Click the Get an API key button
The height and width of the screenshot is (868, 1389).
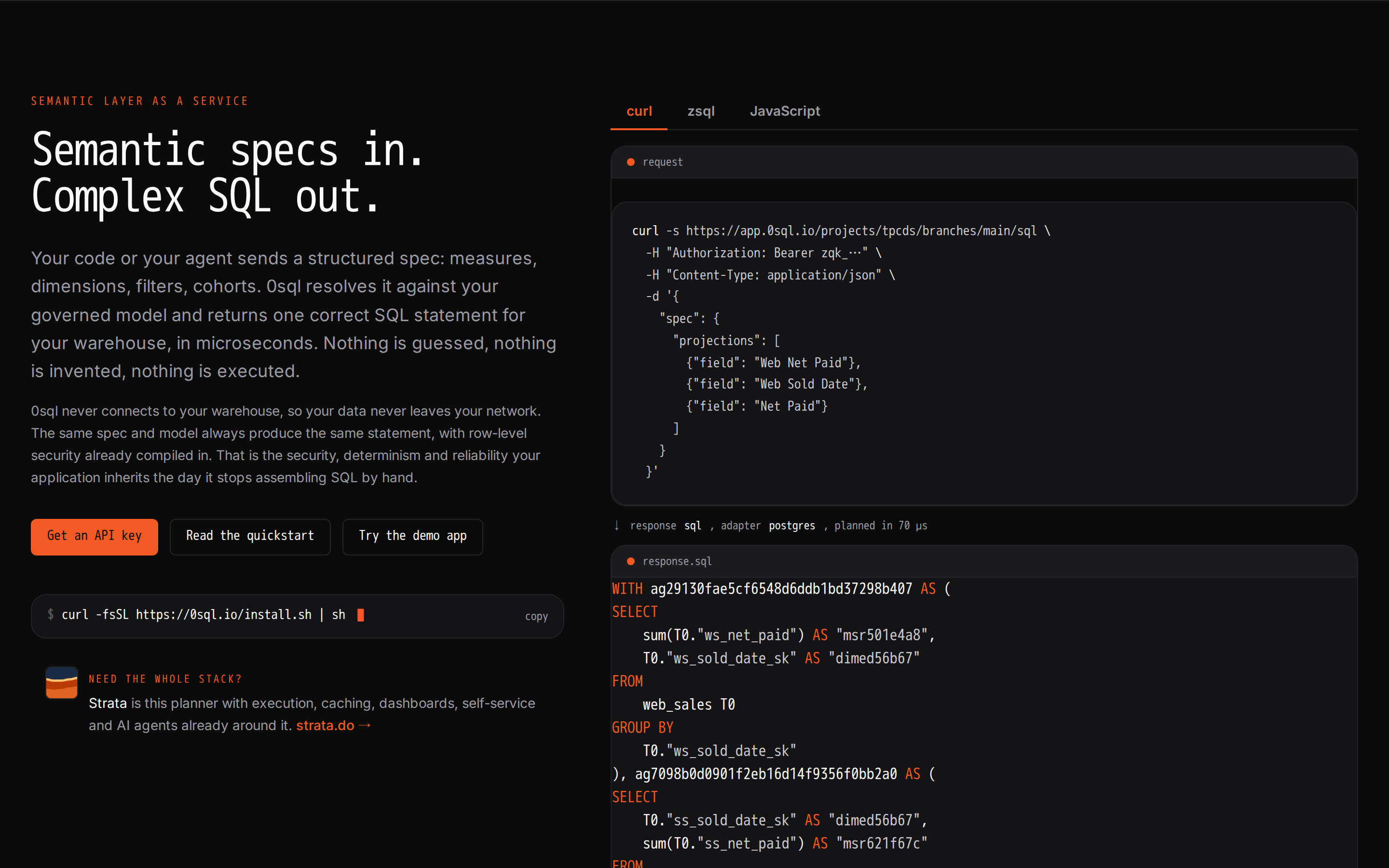94,536
